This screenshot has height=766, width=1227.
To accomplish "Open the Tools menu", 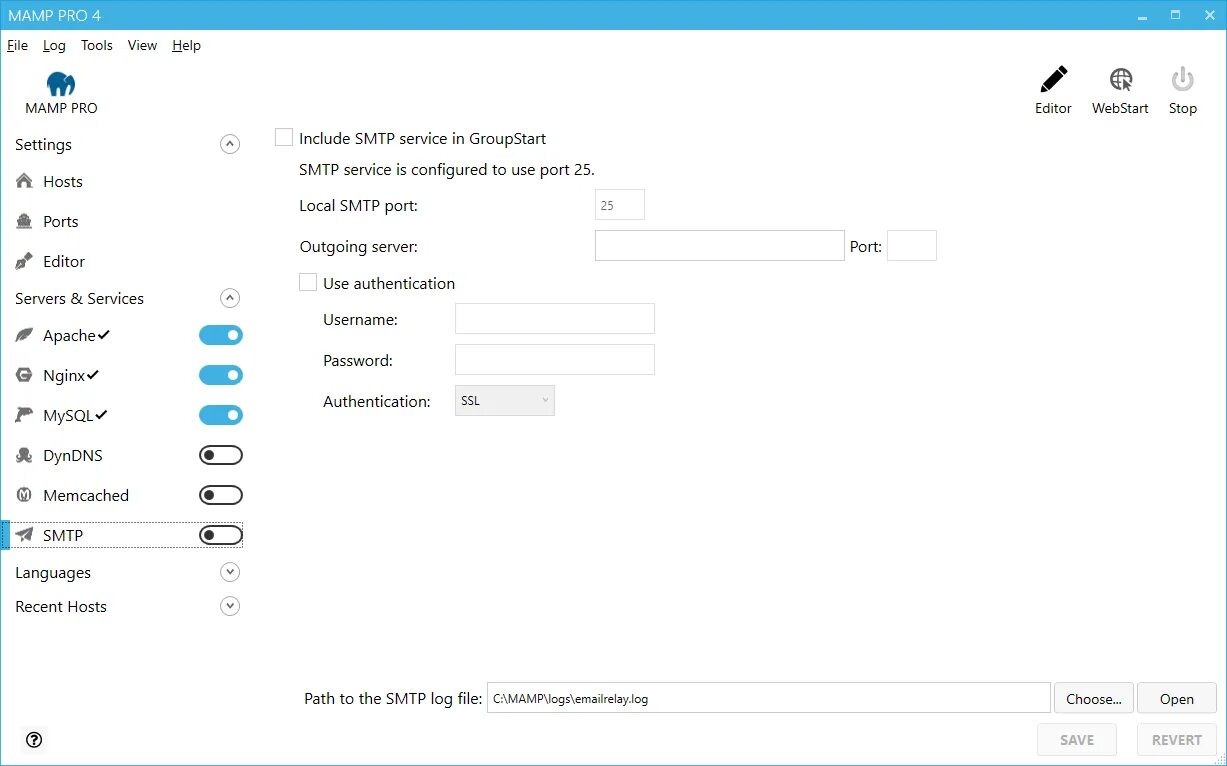I will click(x=97, y=45).
